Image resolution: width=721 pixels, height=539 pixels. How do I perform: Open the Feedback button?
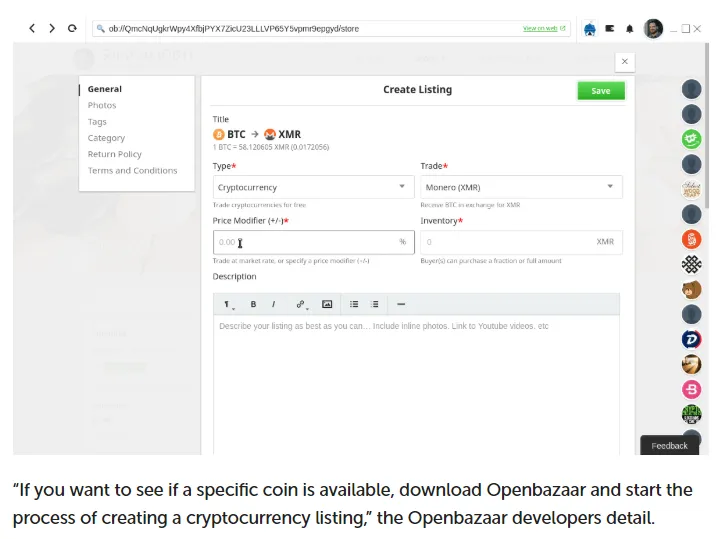click(x=669, y=445)
